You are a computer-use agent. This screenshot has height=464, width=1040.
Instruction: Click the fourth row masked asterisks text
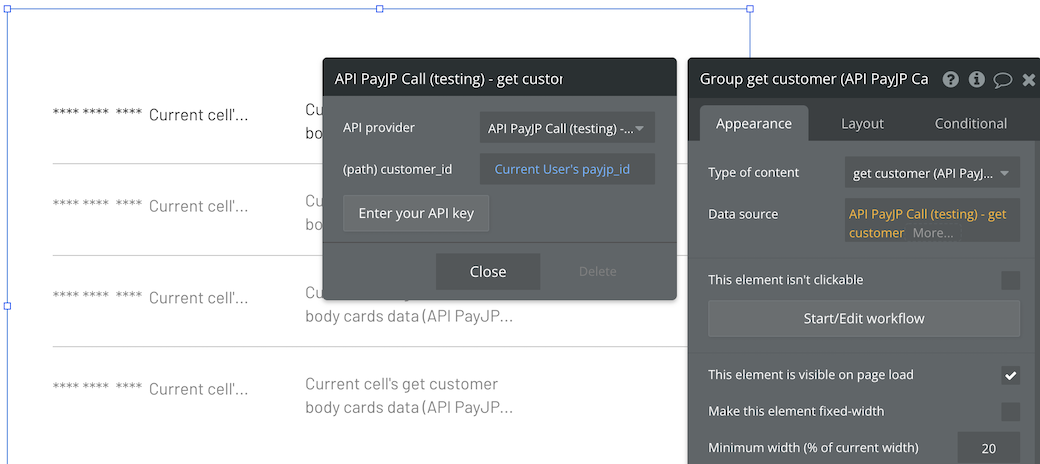[97, 388]
